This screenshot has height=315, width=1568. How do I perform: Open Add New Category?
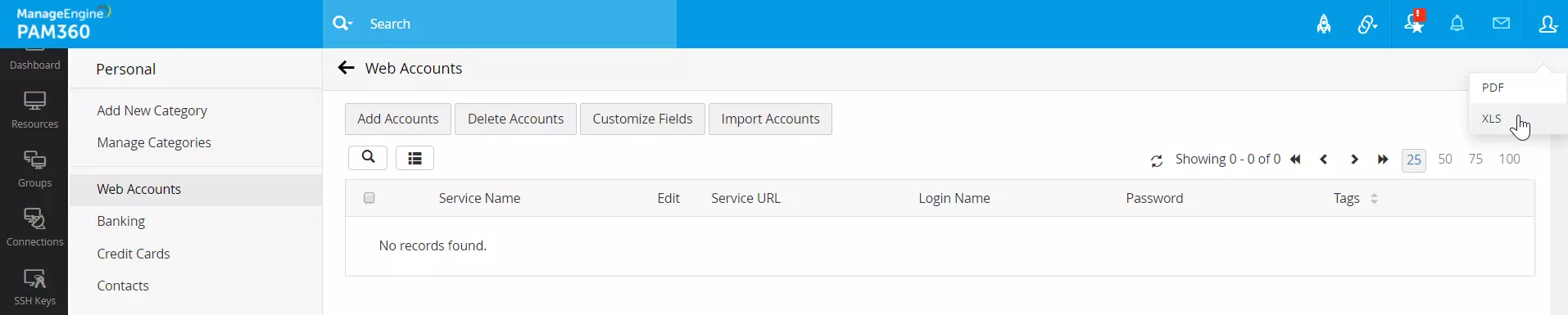pos(152,110)
